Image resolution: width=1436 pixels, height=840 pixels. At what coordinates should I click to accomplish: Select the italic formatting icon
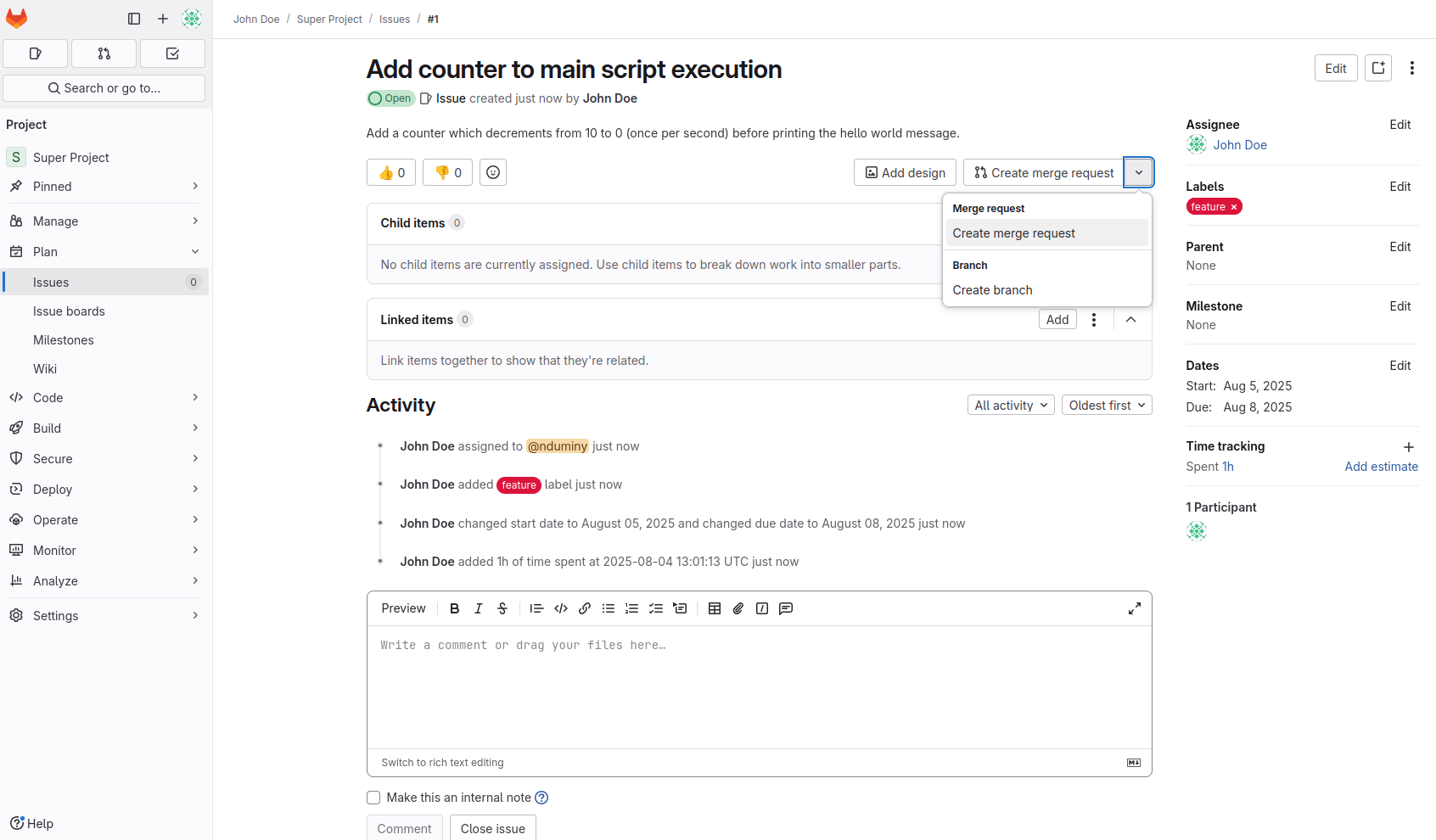click(x=478, y=608)
